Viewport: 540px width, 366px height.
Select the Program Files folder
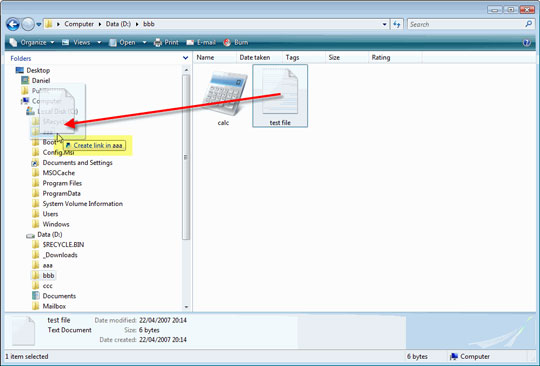[62, 183]
